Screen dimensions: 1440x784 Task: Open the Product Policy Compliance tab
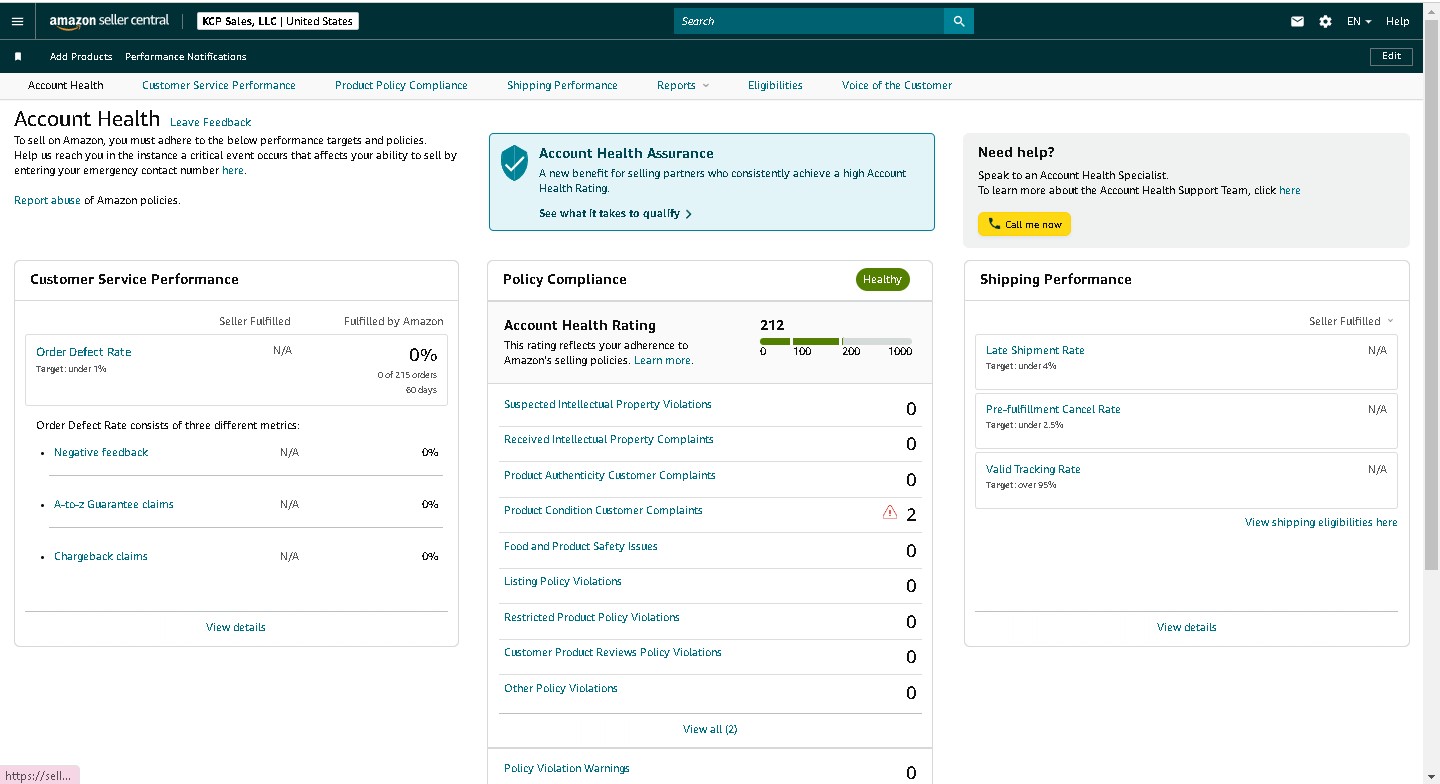401,86
